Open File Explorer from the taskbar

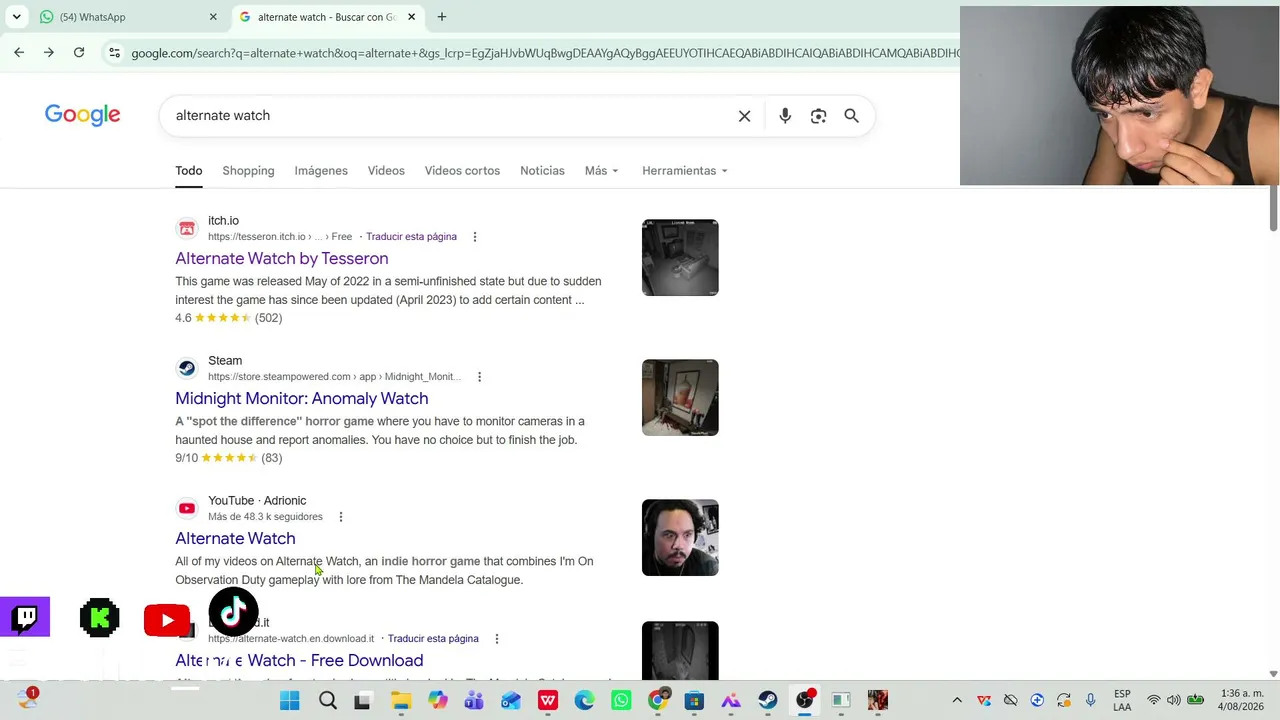pyautogui.click(x=401, y=701)
